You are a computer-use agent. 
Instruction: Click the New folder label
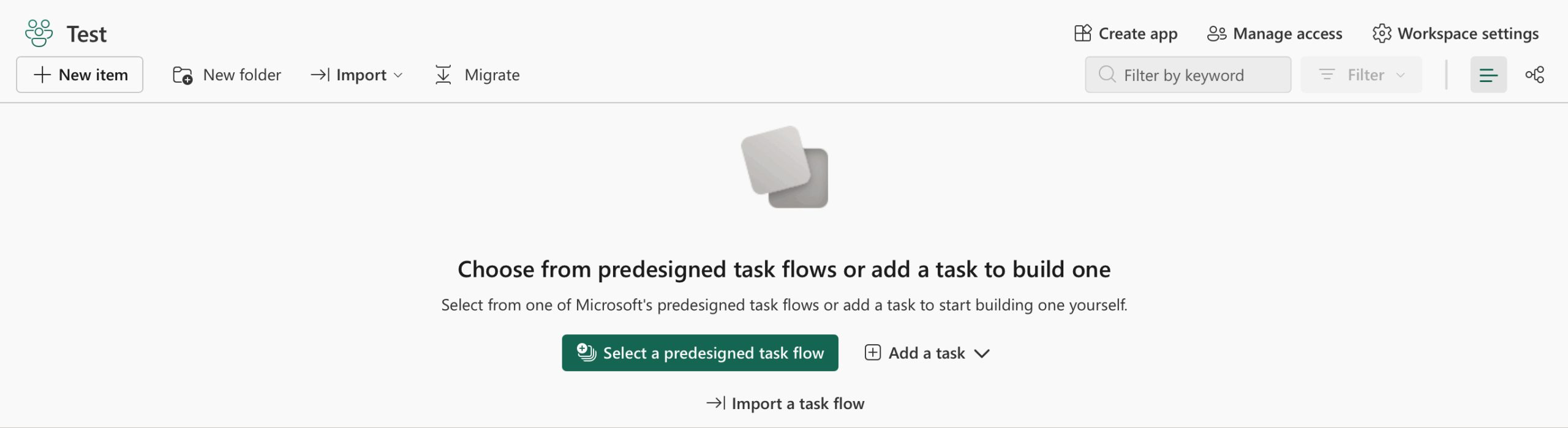coord(242,75)
